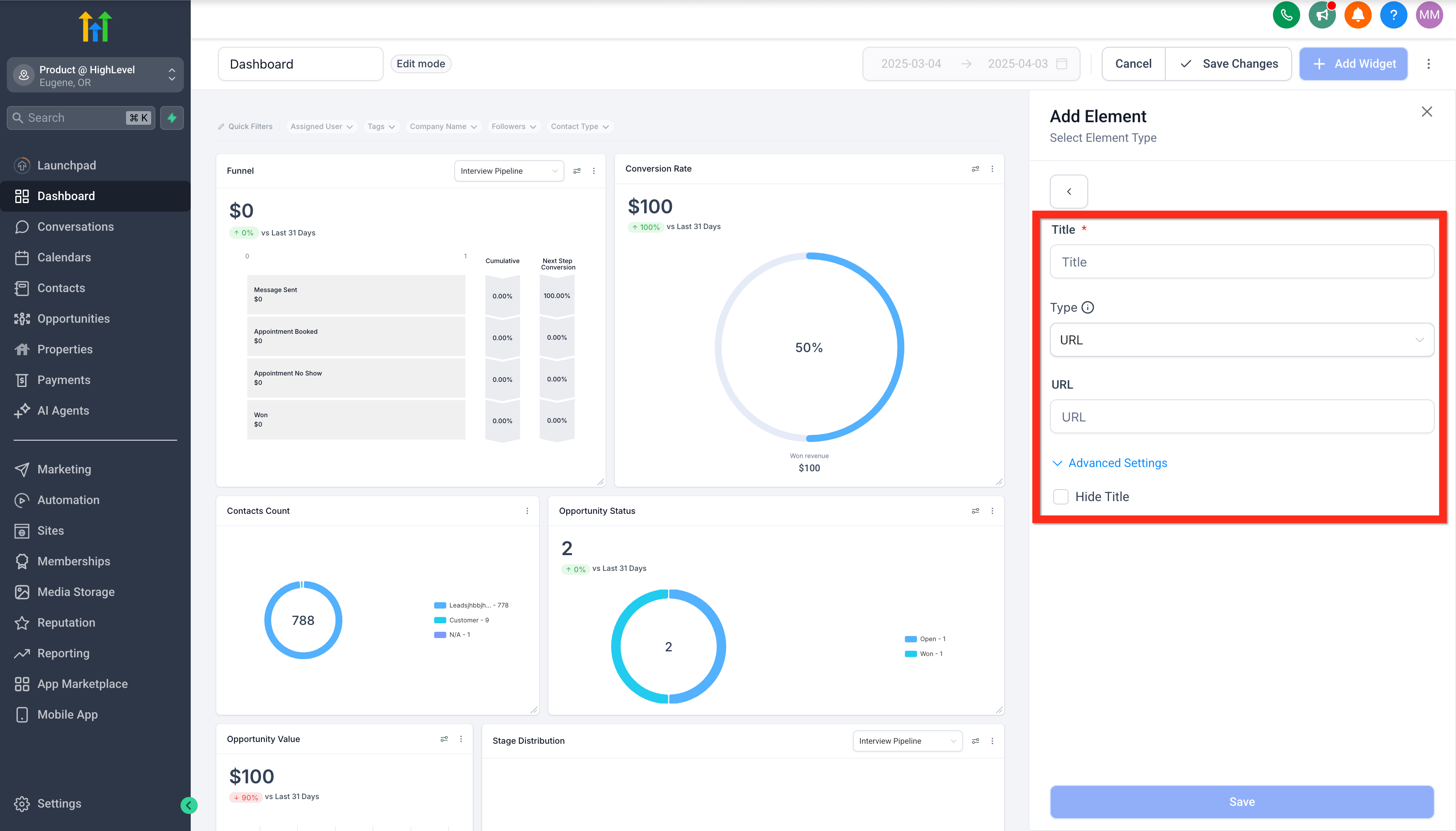Open Assigned User quick filter dropdown
The width and height of the screenshot is (1456, 831).
click(321, 127)
